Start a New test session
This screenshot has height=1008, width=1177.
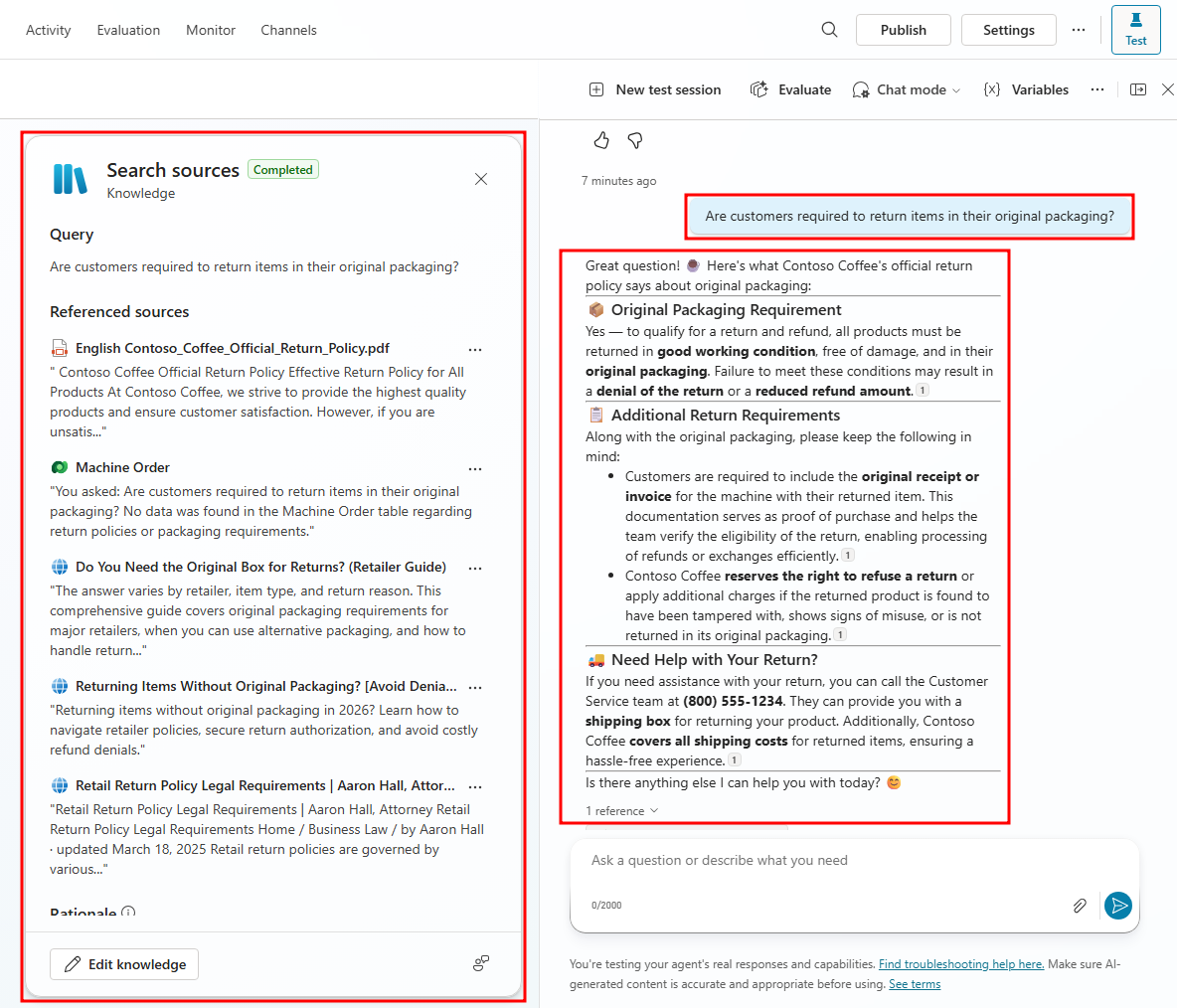pyautogui.click(x=654, y=89)
